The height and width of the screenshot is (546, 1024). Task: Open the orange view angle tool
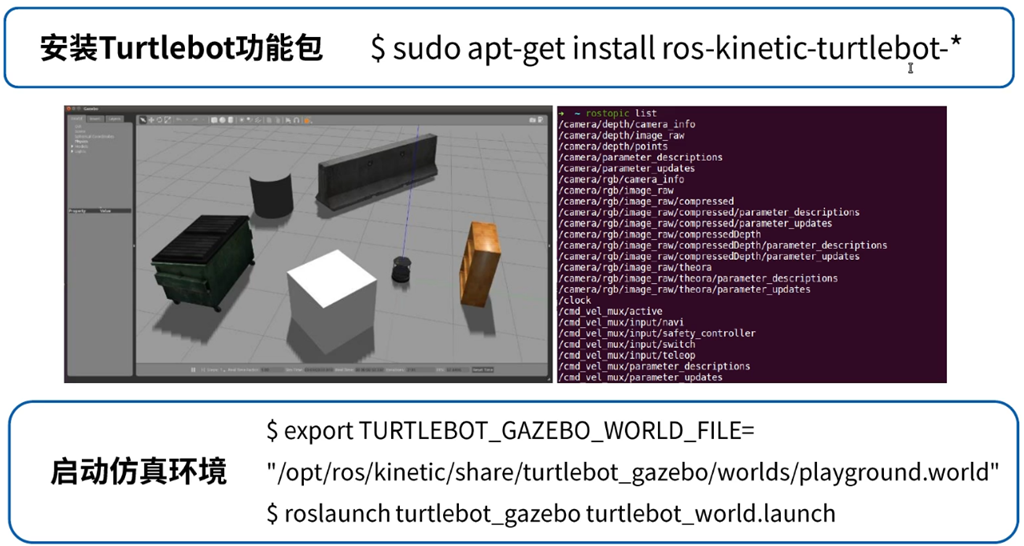click(x=307, y=121)
